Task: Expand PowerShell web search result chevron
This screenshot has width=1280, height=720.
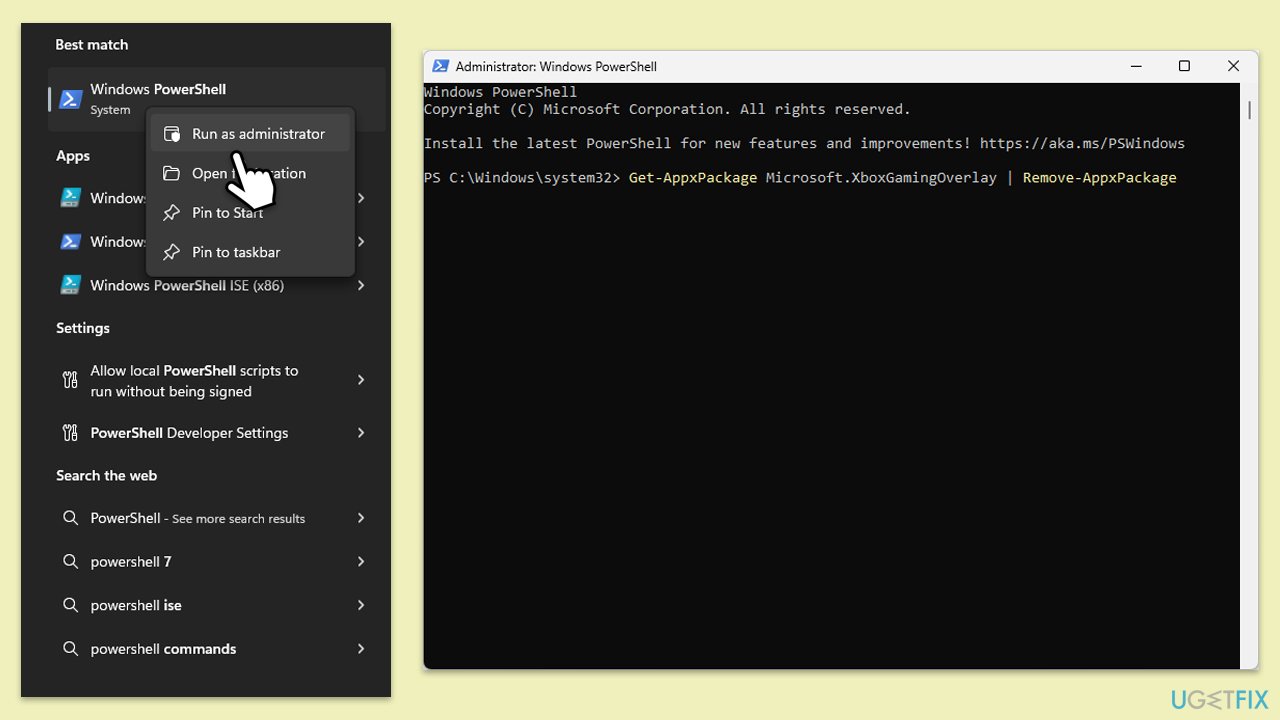Action: click(361, 518)
